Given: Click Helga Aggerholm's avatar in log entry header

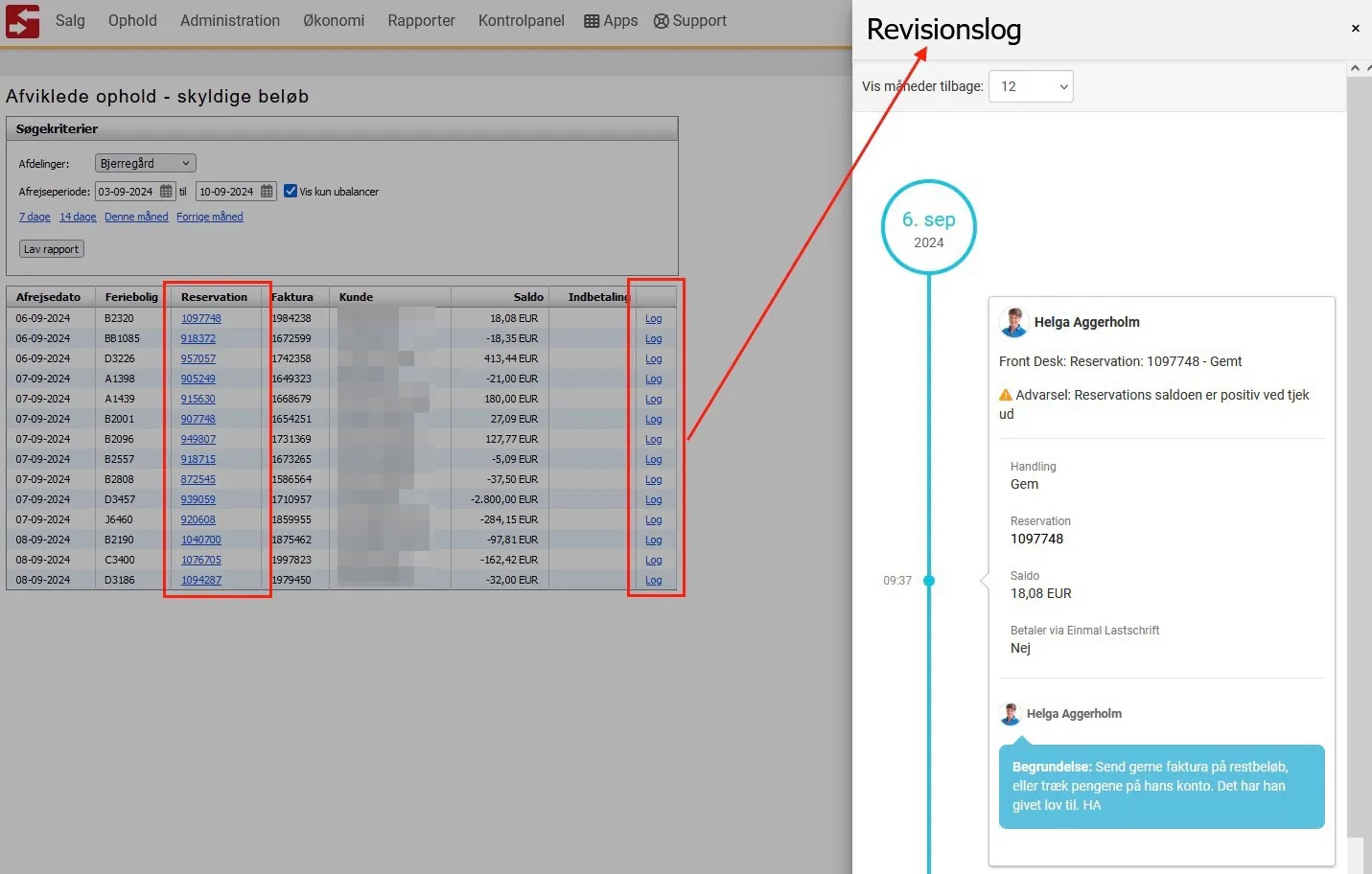Looking at the screenshot, I should coord(1013,322).
